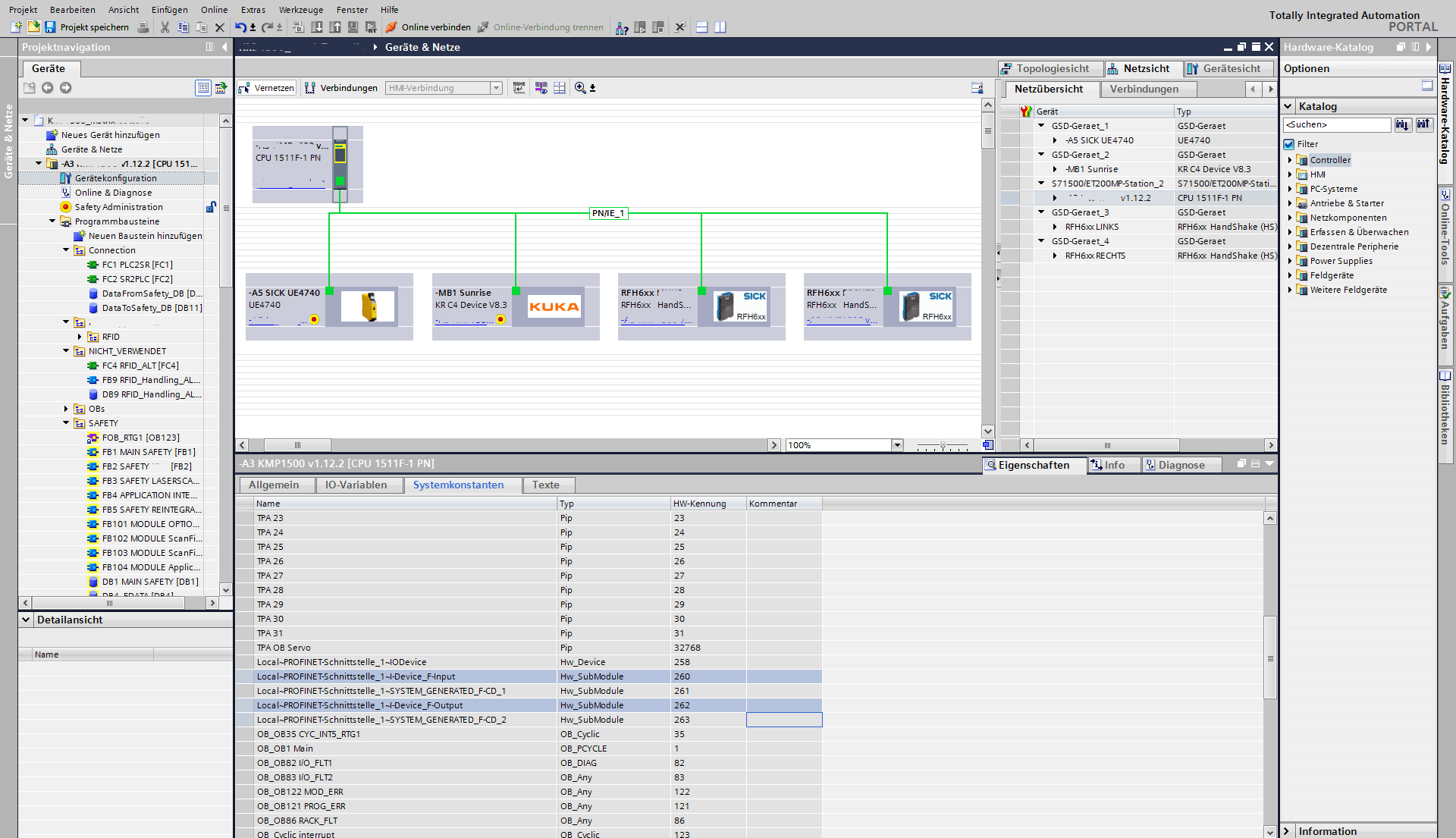Click the PN/IE_1 network label

608,213
